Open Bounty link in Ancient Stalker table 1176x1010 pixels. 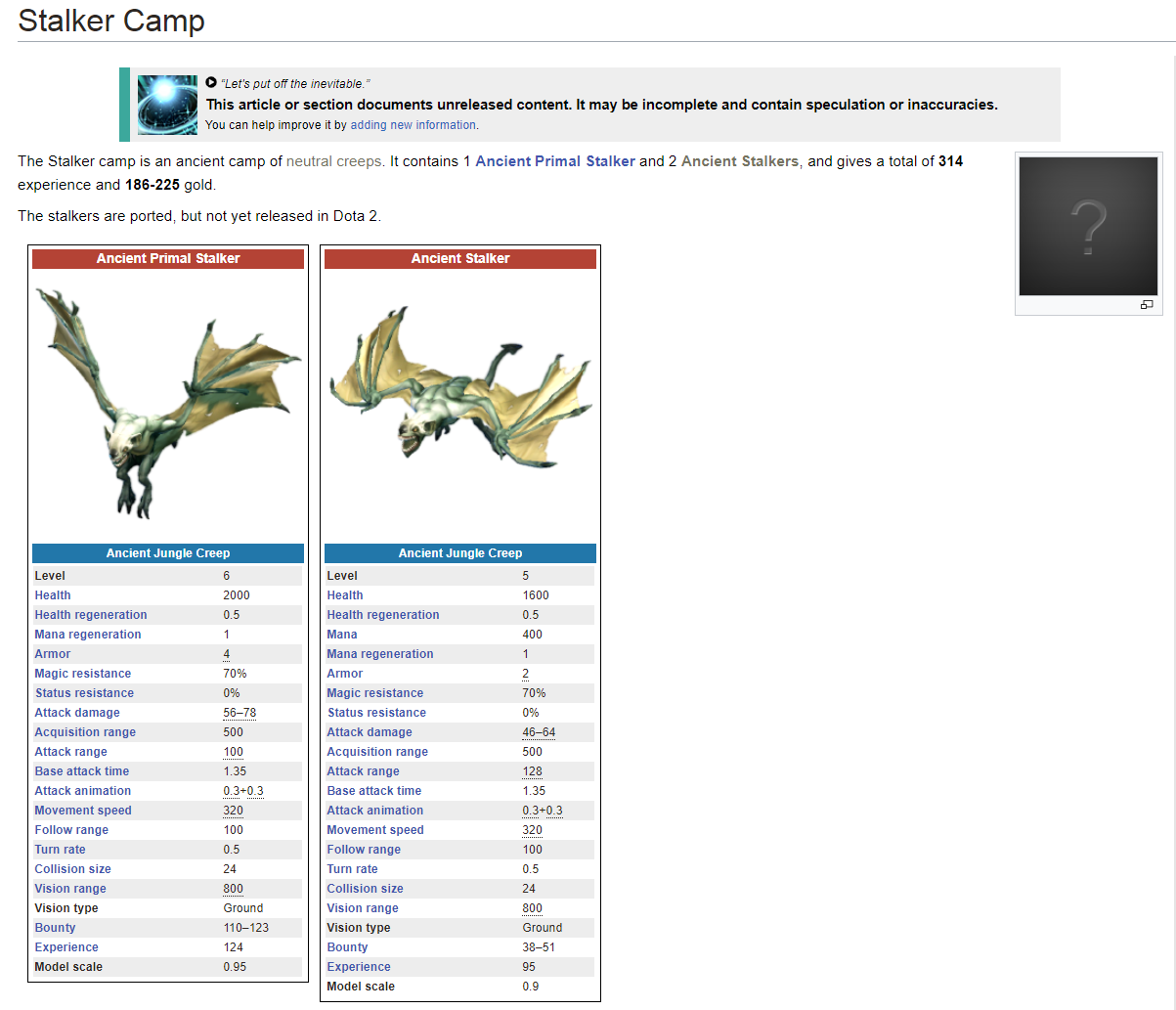(347, 947)
